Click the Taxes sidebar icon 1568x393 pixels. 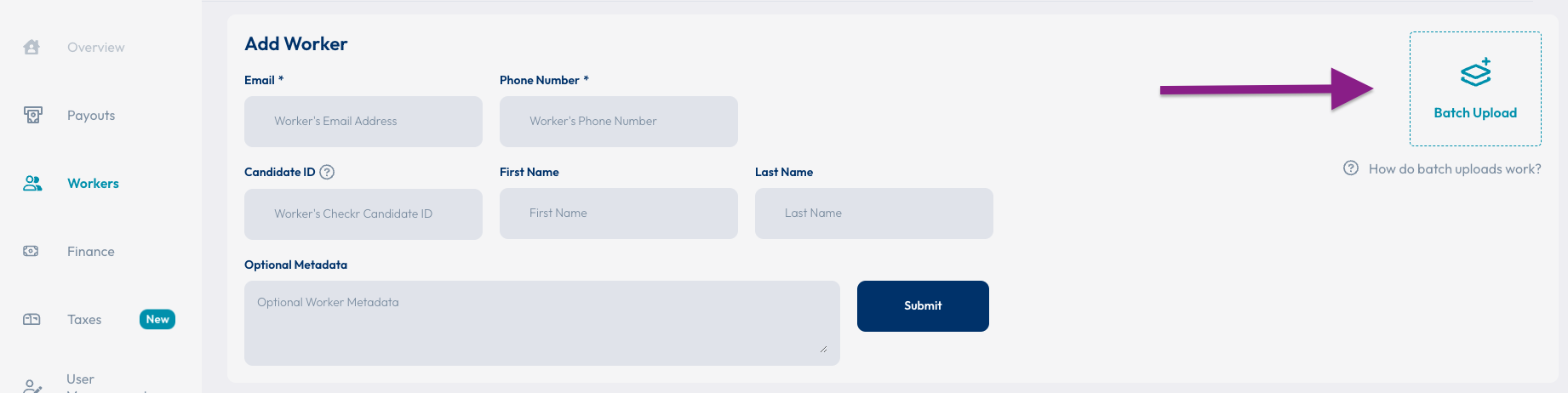pyautogui.click(x=31, y=319)
